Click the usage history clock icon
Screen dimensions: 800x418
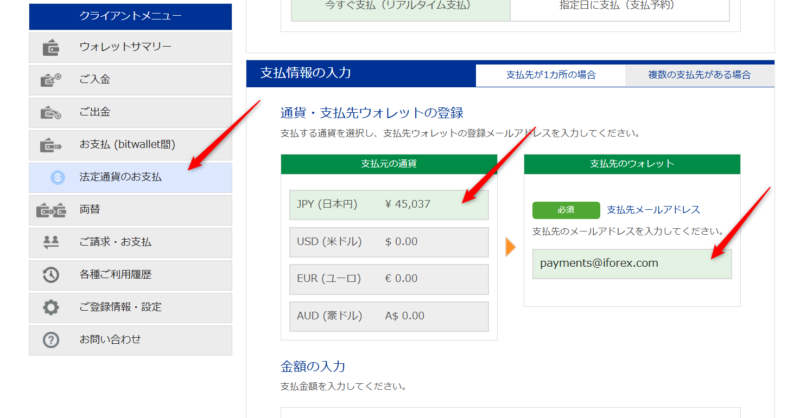coord(51,275)
